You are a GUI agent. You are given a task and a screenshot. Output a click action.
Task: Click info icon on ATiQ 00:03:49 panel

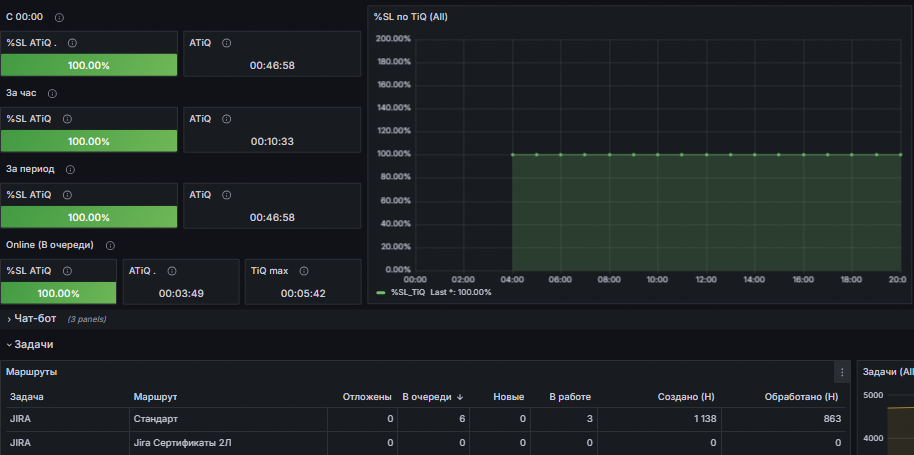click(x=171, y=271)
